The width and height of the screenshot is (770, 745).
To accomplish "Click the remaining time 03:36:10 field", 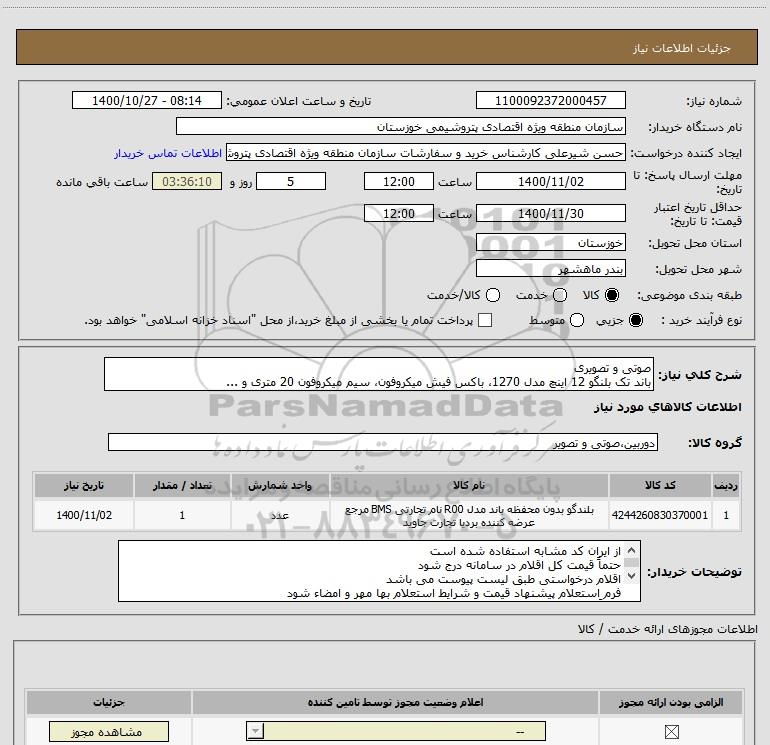I will [x=187, y=181].
